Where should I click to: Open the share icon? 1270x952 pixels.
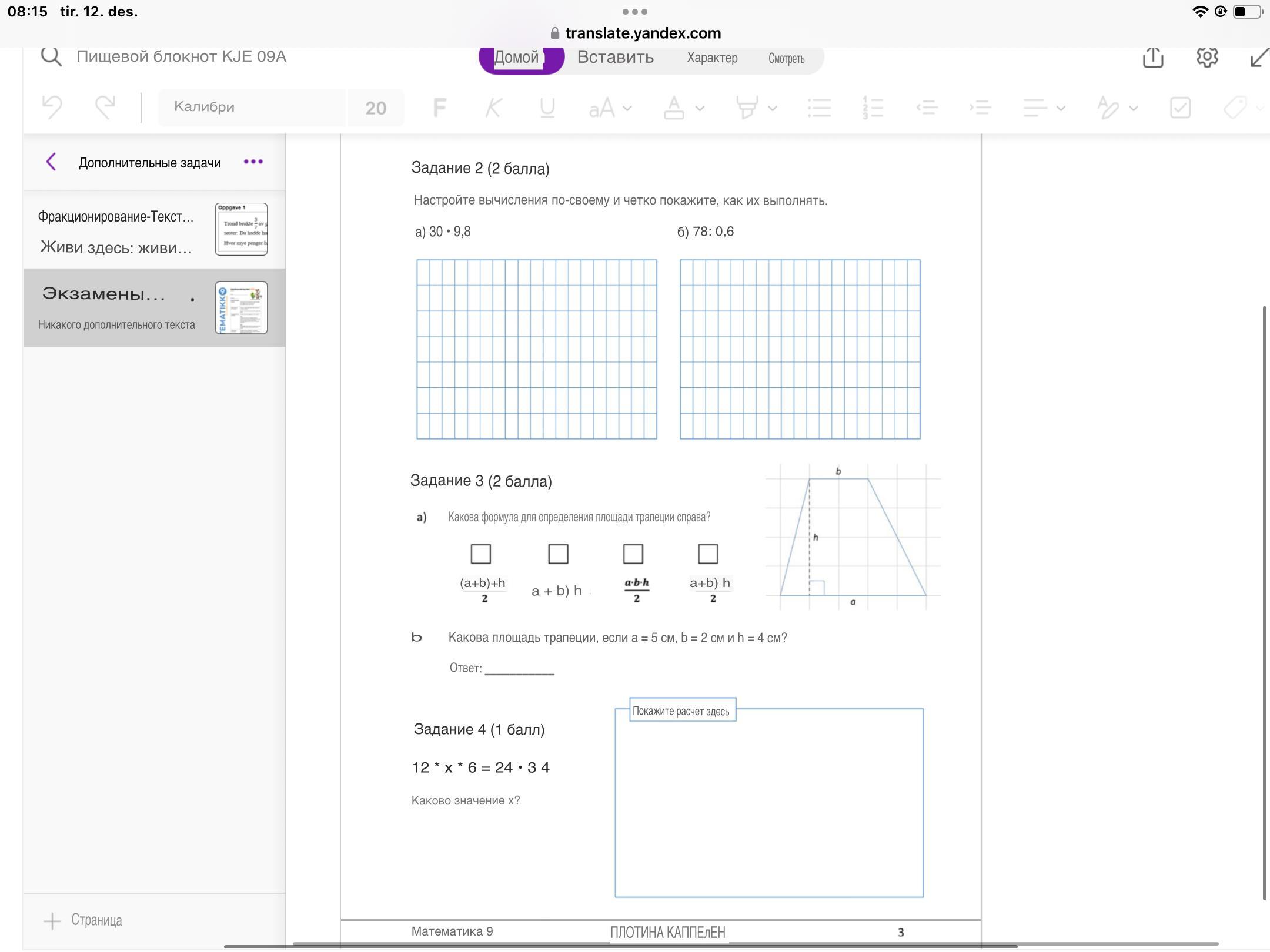coord(1152,57)
